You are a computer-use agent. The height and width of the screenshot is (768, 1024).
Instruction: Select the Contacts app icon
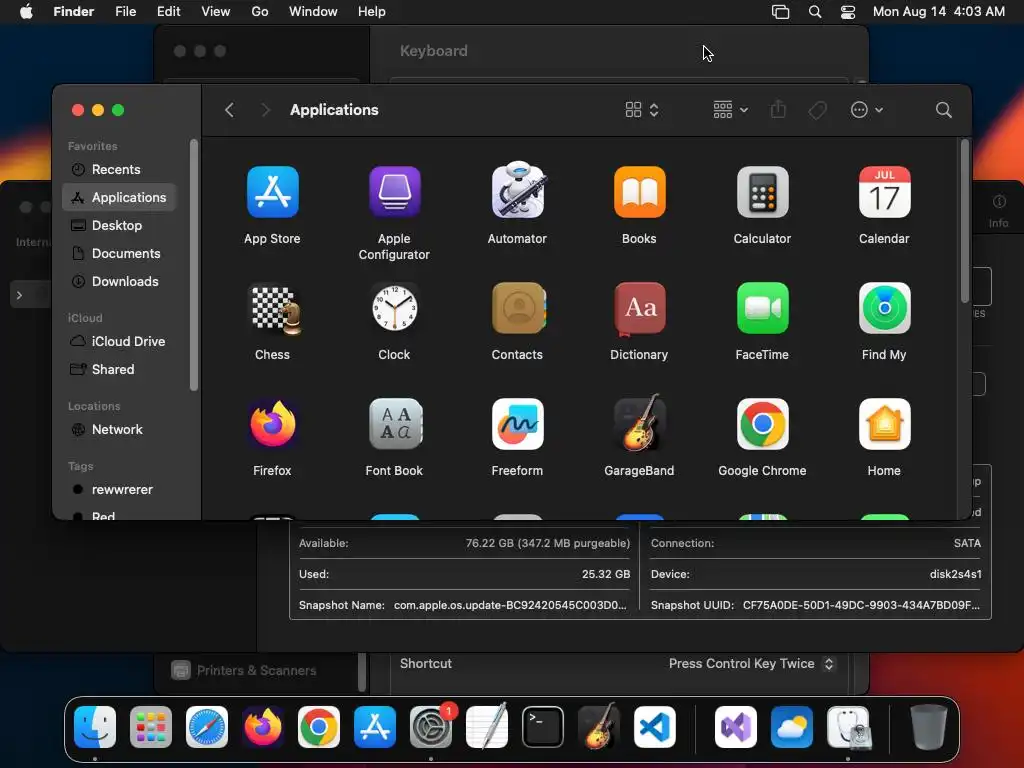coord(519,308)
